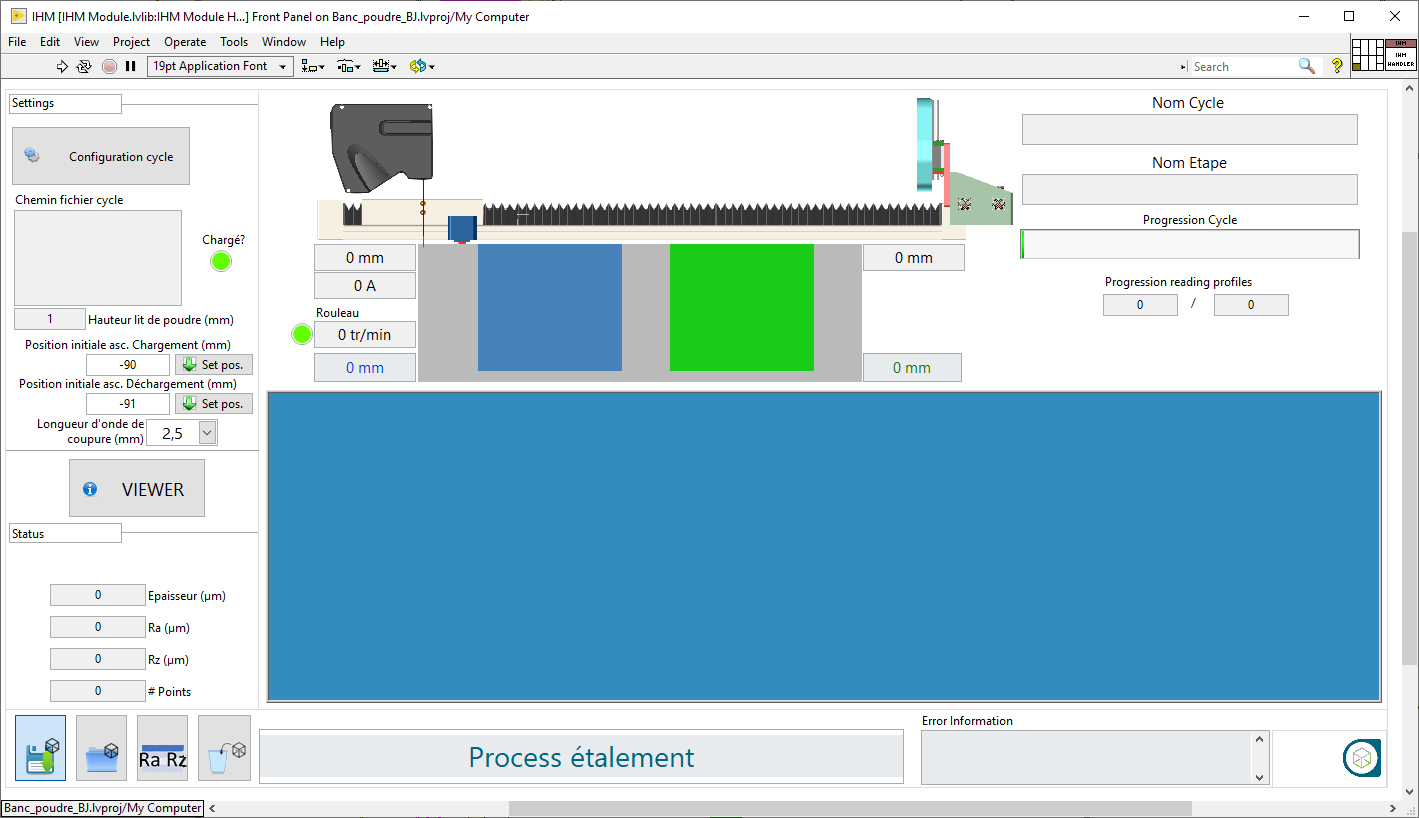Pause execution with the Pause button
This screenshot has width=1419, height=818.
point(130,66)
